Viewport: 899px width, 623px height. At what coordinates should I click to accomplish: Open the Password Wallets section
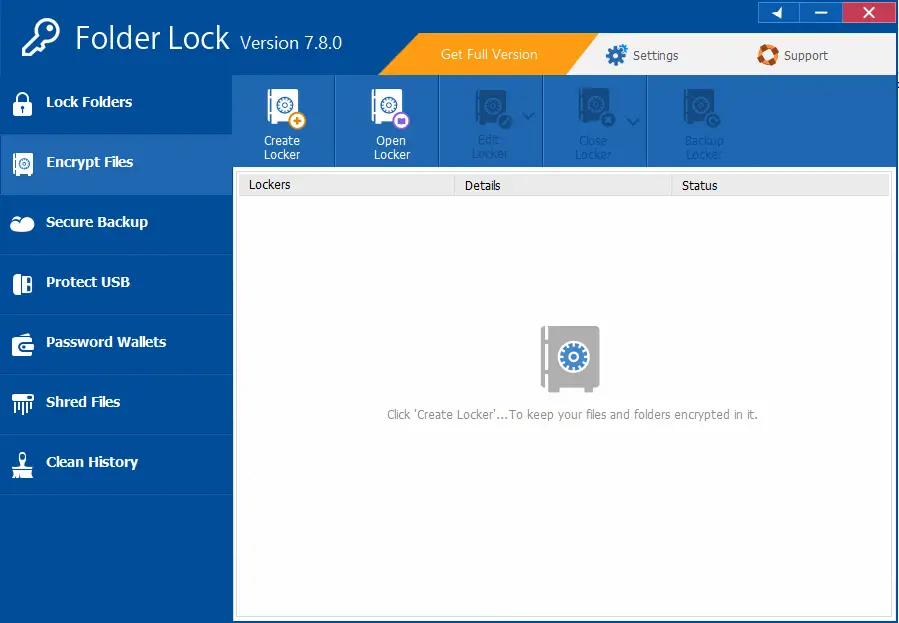click(116, 345)
